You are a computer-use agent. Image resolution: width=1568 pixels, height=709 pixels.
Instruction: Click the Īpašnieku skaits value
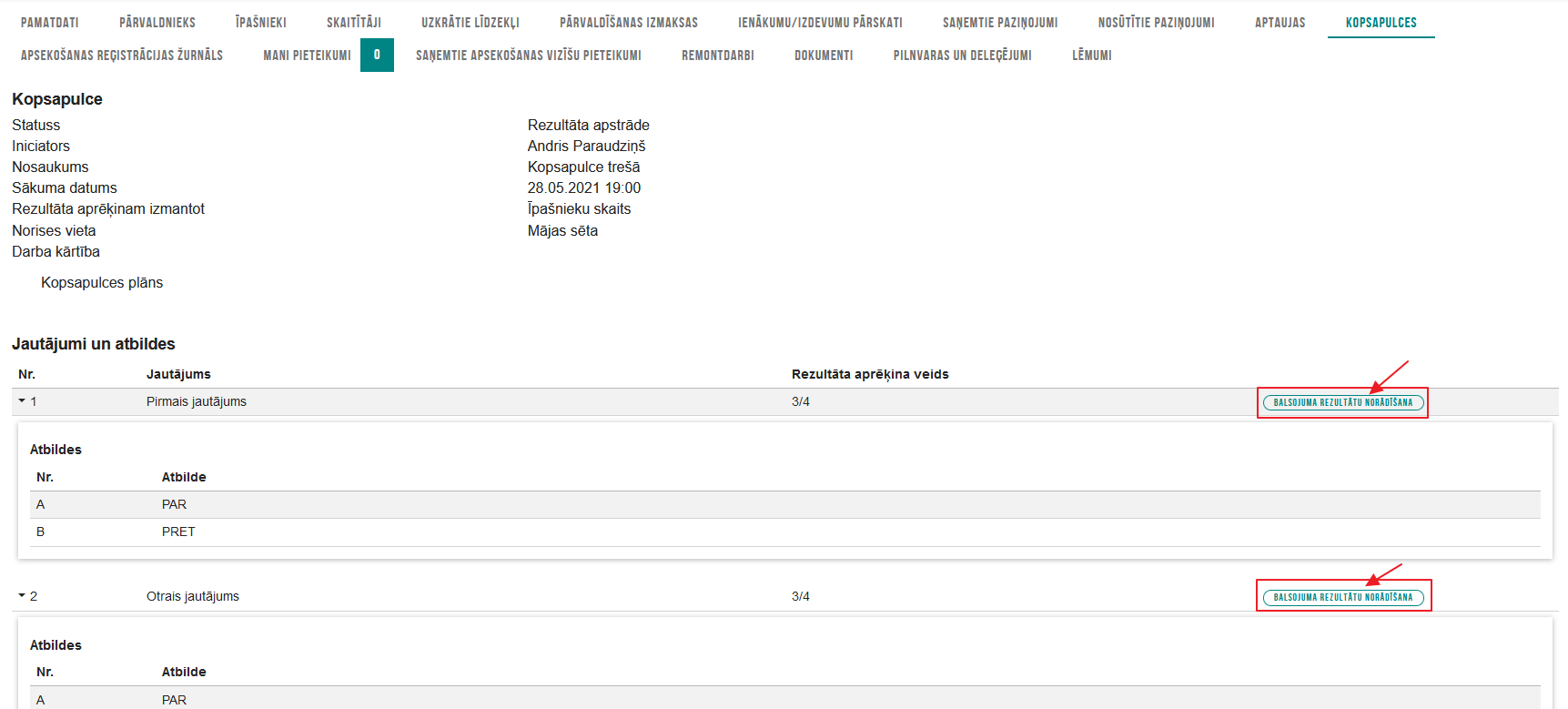(579, 208)
